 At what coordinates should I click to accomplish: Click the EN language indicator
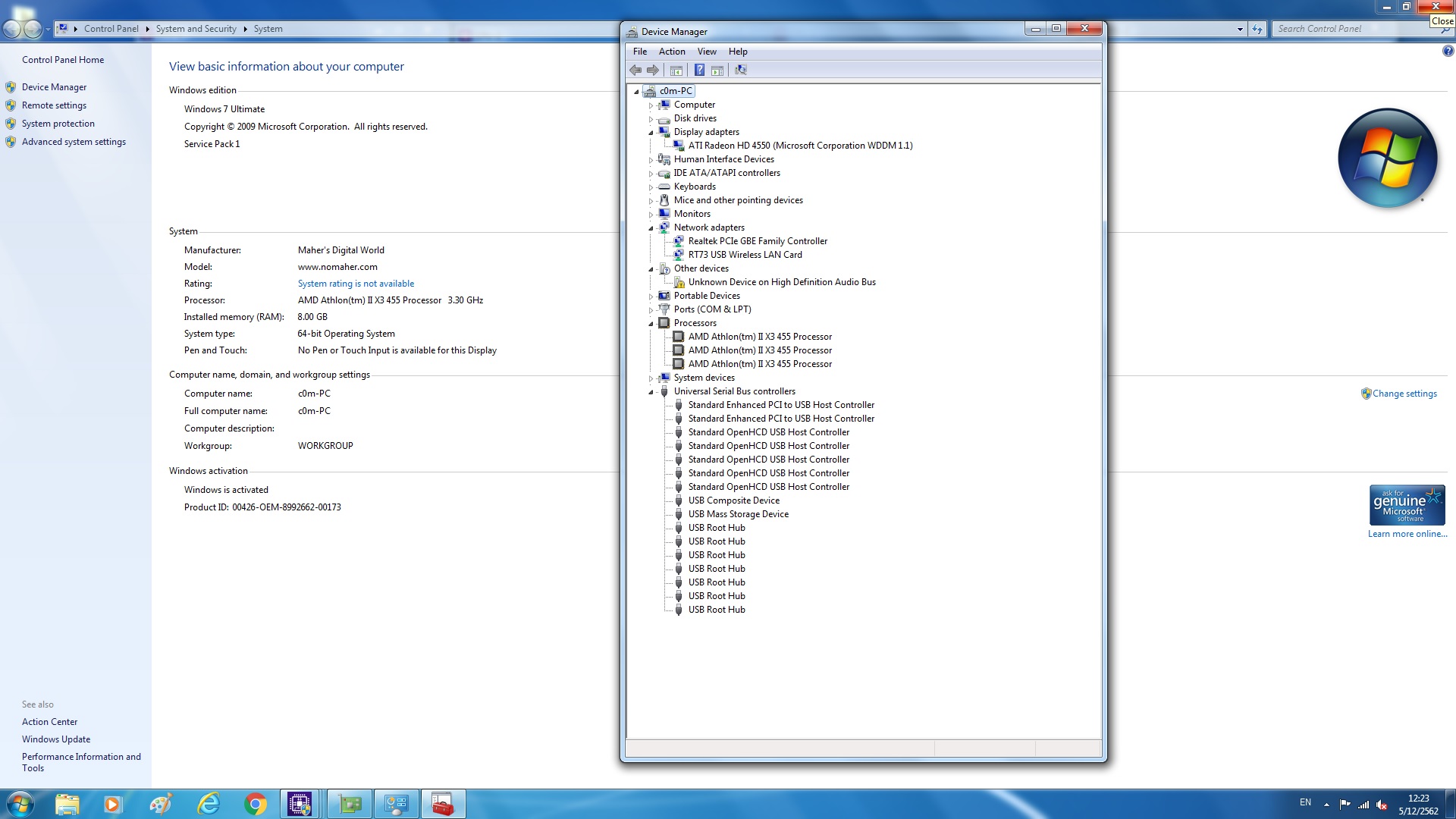tap(1305, 802)
